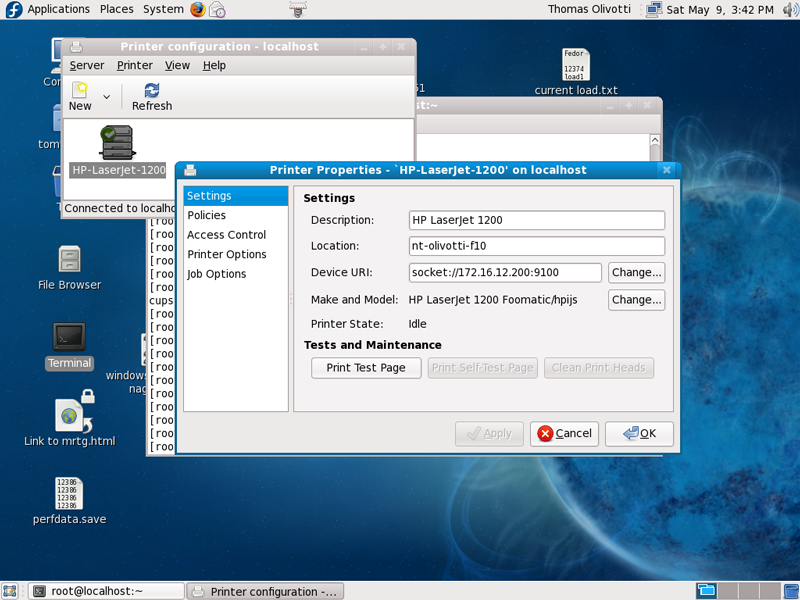Click the OK button in Printer Properties
The width and height of the screenshot is (800, 600).
(x=639, y=434)
